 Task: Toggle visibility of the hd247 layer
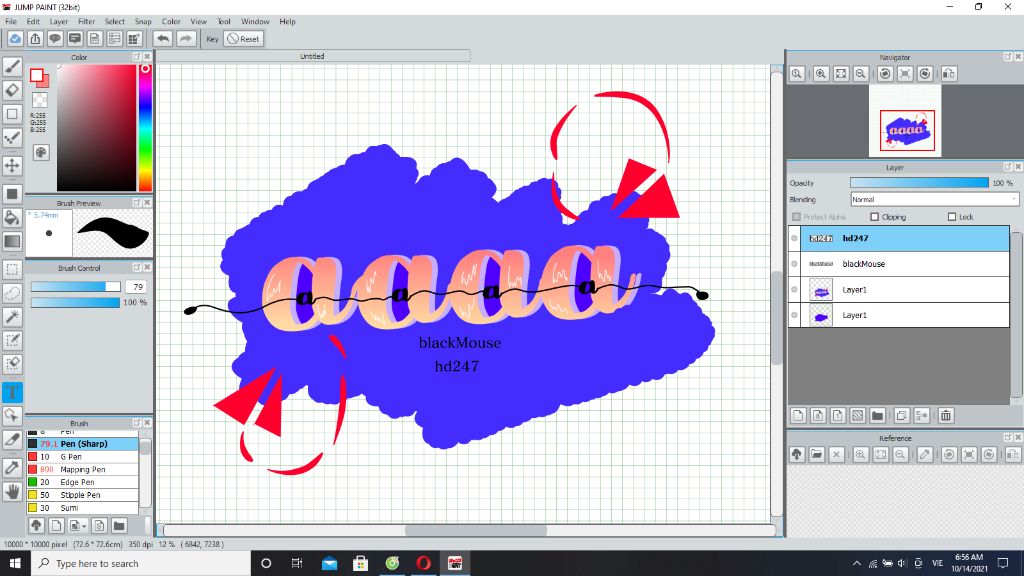[x=794, y=238]
